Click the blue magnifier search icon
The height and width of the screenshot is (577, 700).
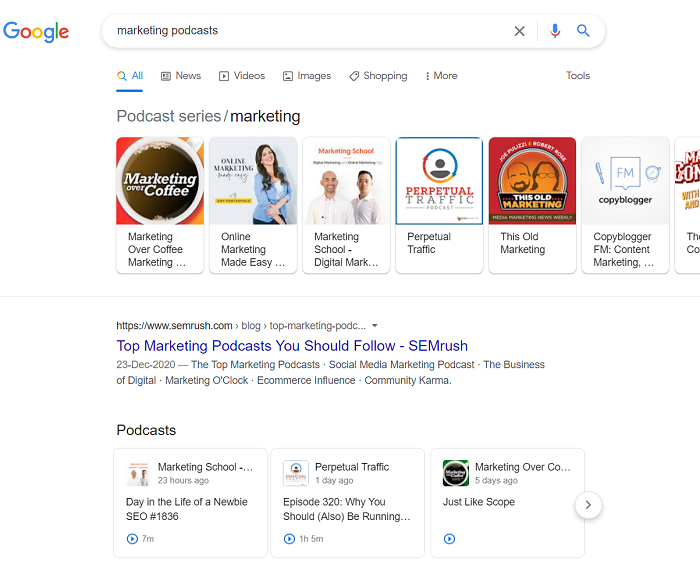[x=583, y=31]
